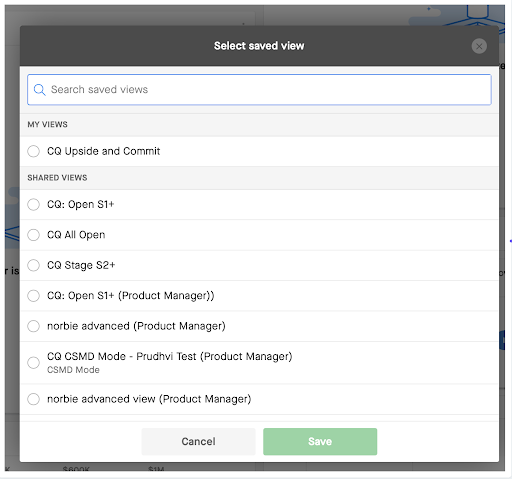
Task: Select the CQ Upside and Commit radio button
Action: 33,151
